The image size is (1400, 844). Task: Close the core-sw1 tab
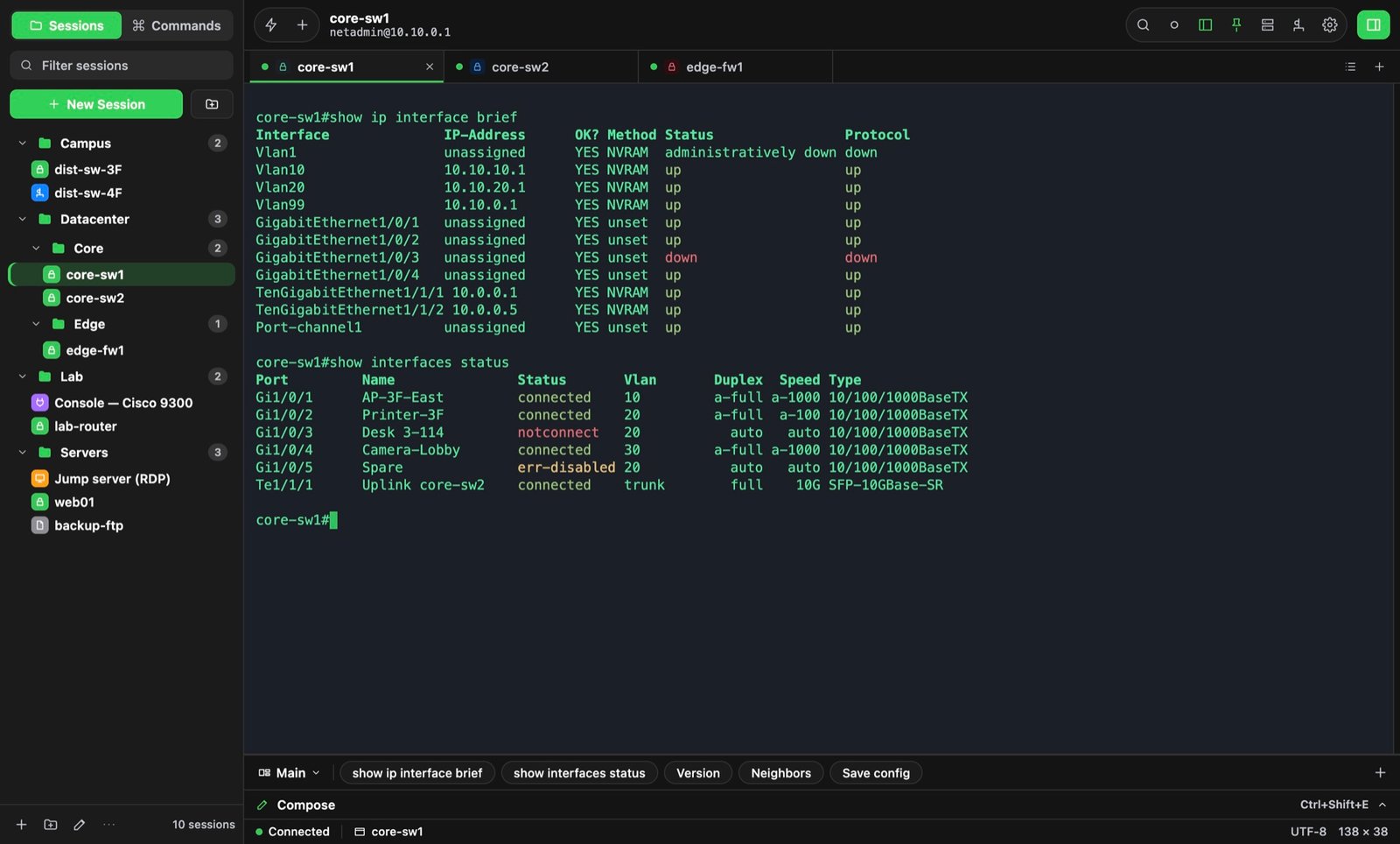[430, 67]
